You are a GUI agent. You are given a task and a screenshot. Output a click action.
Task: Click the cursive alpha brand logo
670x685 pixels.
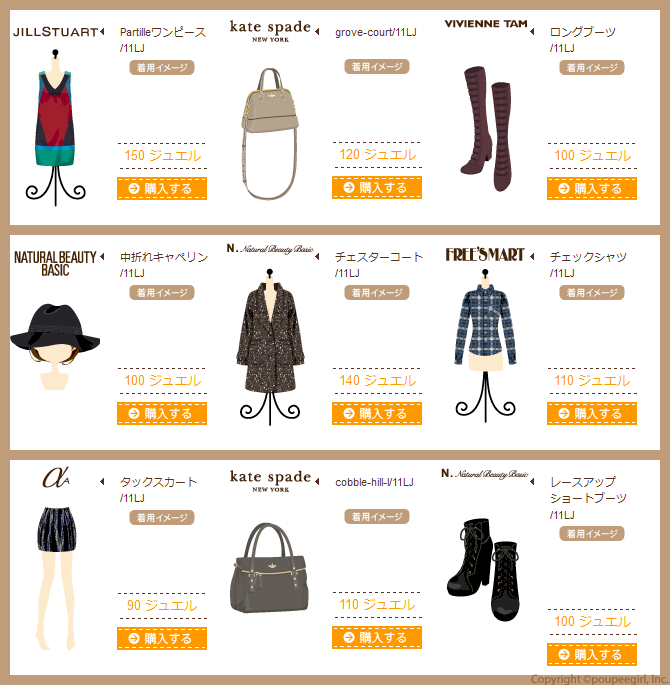pyautogui.click(x=56, y=477)
